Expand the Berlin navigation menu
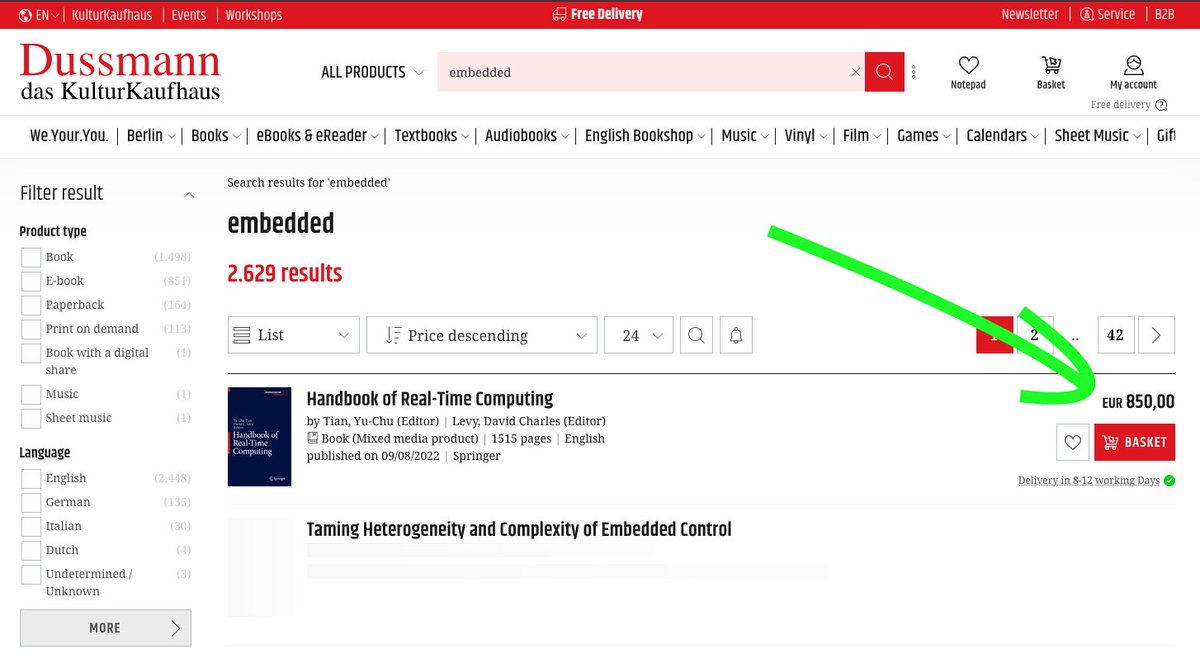This screenshot has height=654, width=1200. point(151,135)
